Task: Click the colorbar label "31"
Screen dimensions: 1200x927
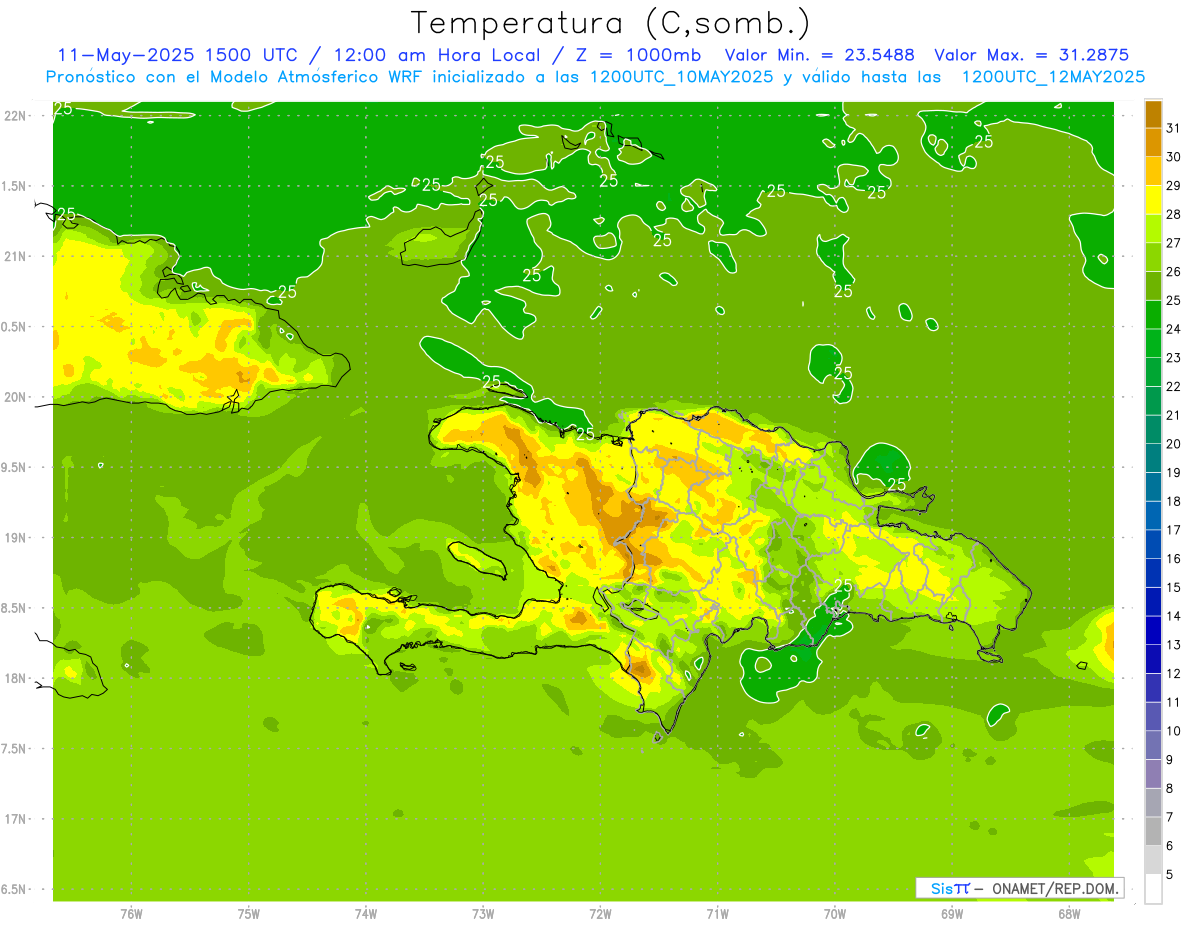Action: (1174, 129)
